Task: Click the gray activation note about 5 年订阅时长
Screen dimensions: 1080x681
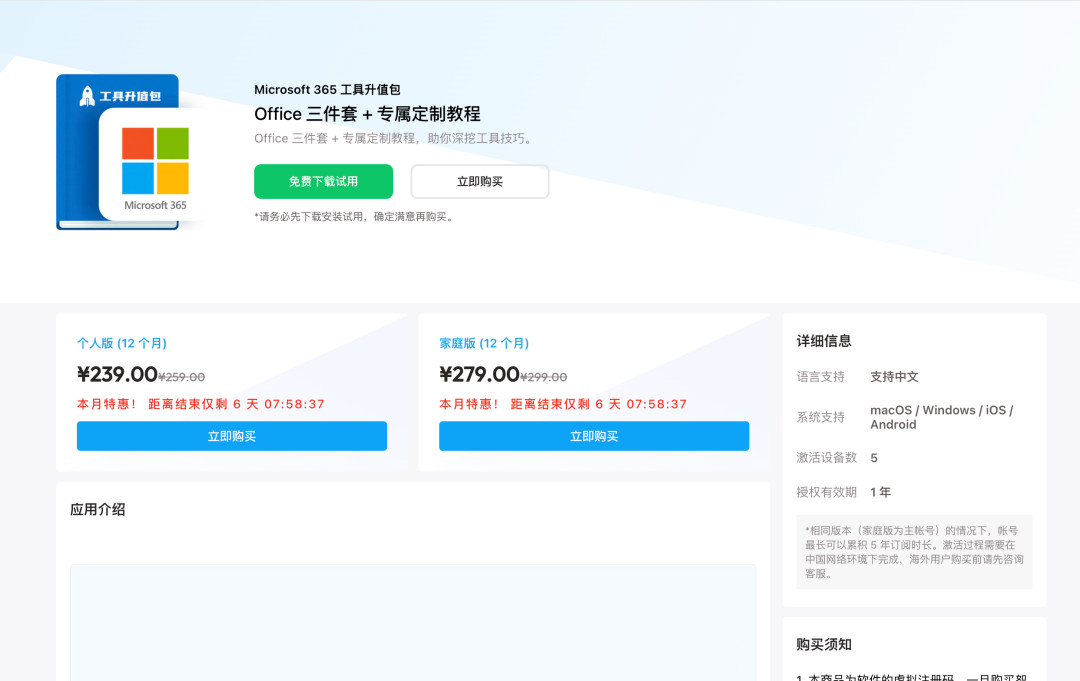Action: [914, 552]
